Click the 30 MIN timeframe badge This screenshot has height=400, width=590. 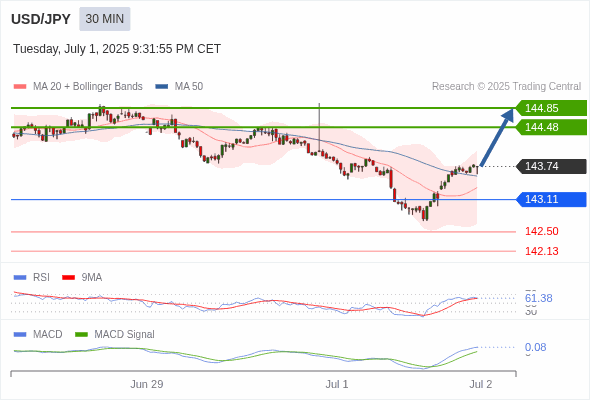point(105,19)
